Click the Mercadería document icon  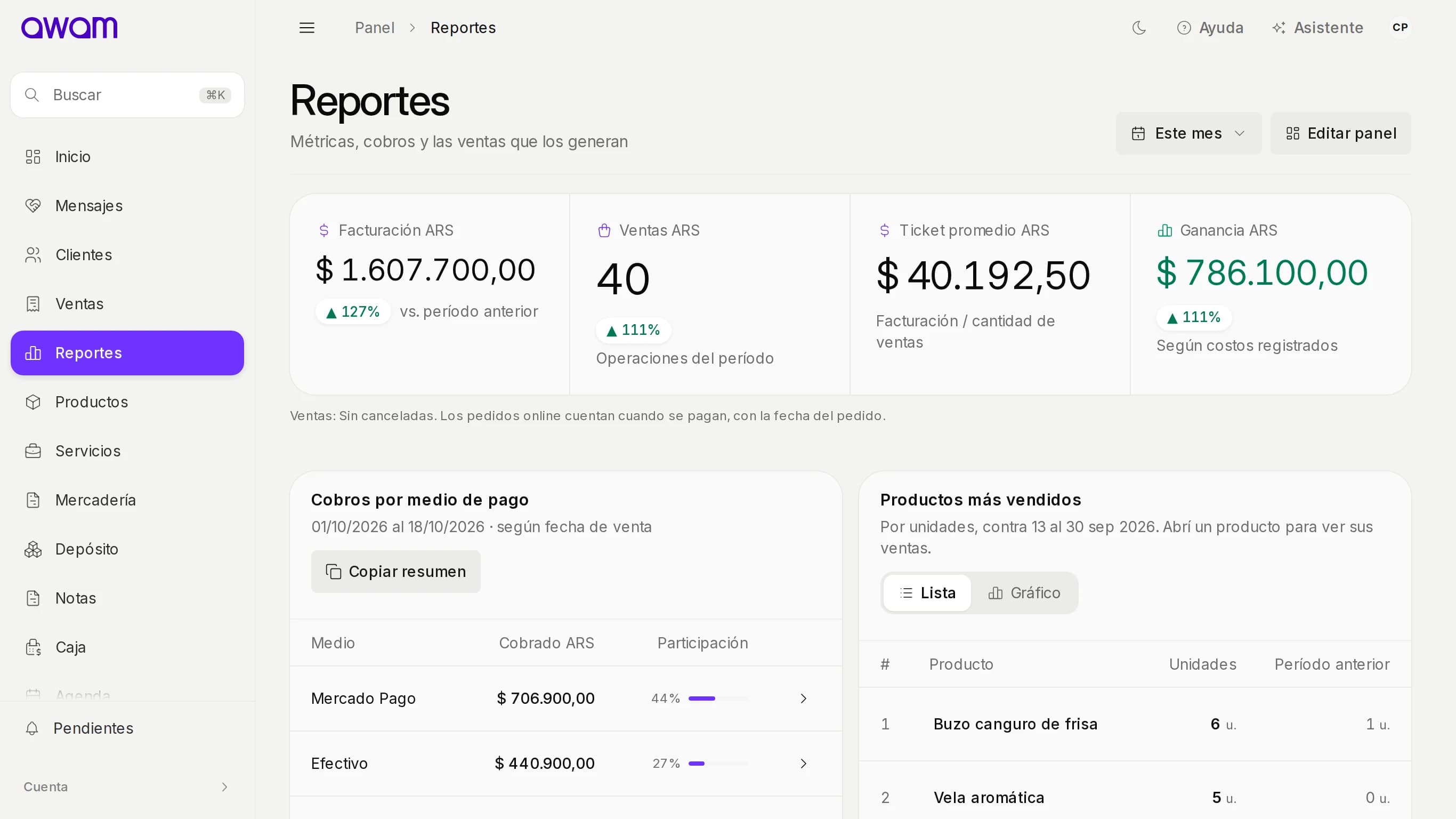pyautogui.click(x=34, y=500)
